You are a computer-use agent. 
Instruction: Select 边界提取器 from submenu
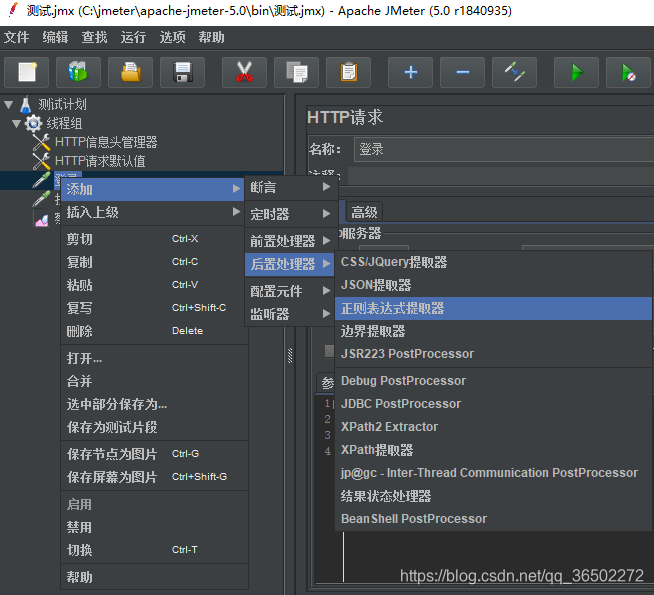pos(493,331)
